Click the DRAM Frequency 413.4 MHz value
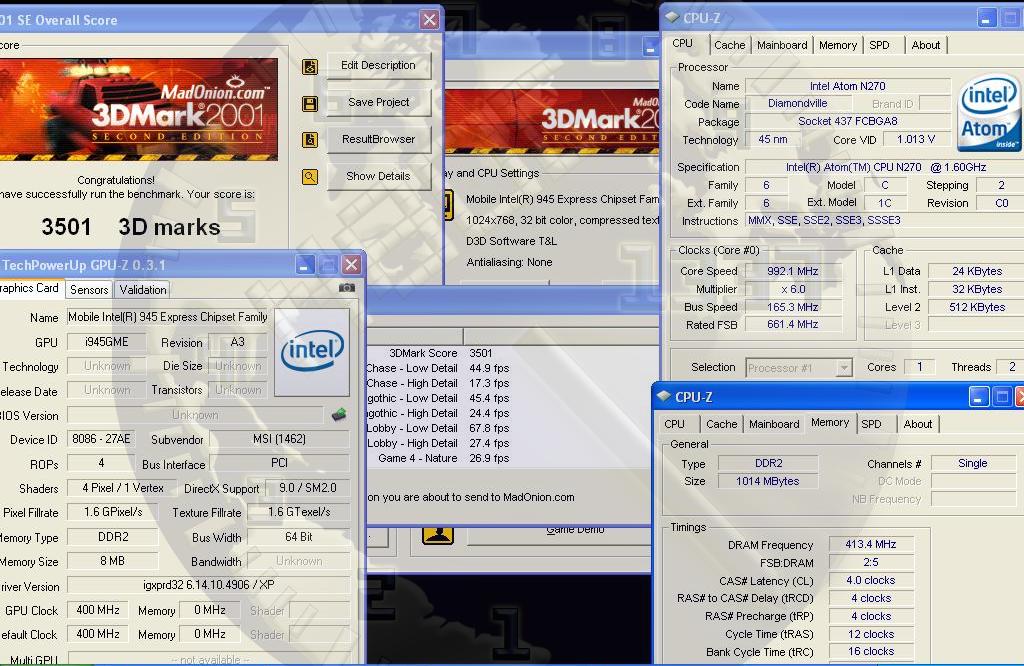1024x666 pixels. click(x=871, y=545)
